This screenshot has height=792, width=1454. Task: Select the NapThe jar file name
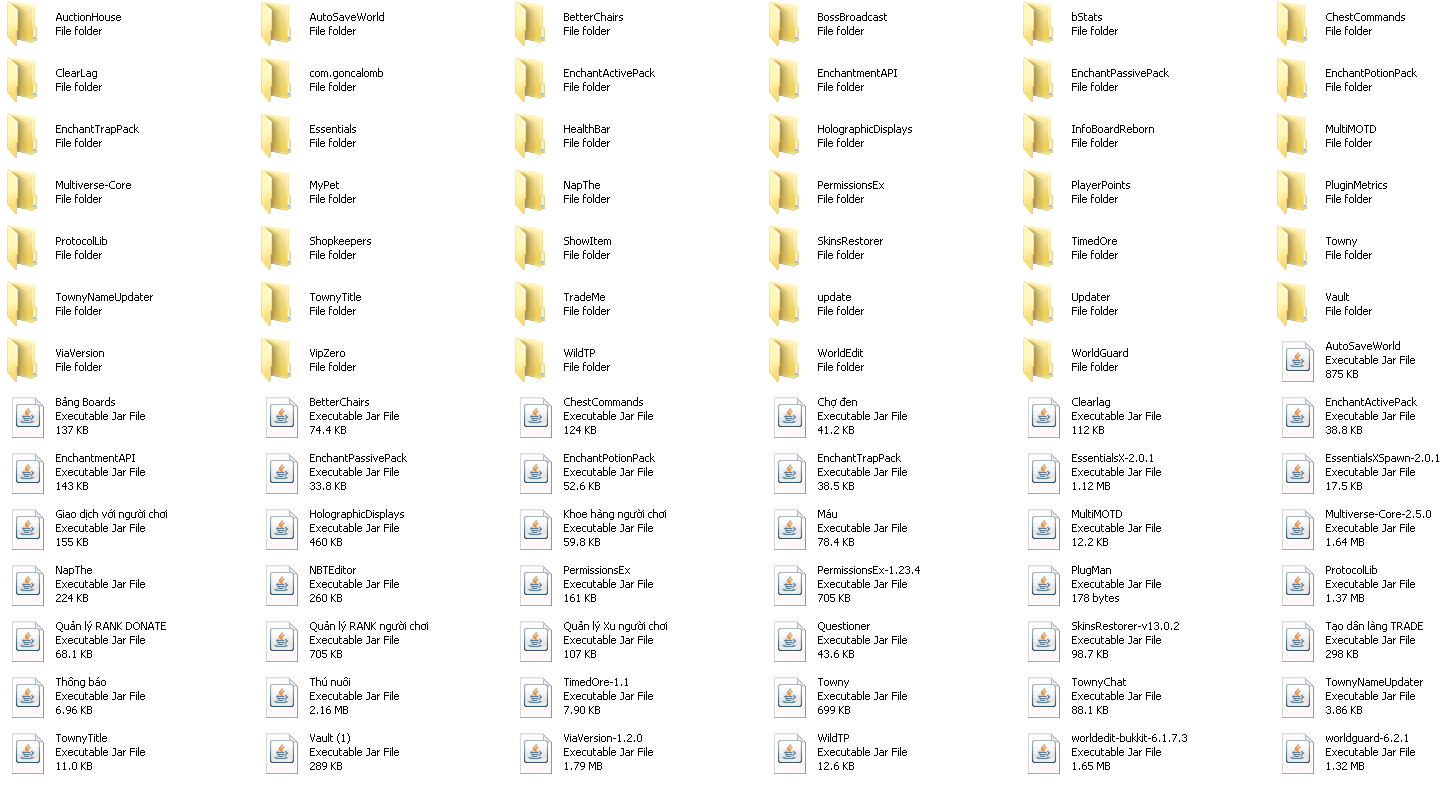[74, 570]
